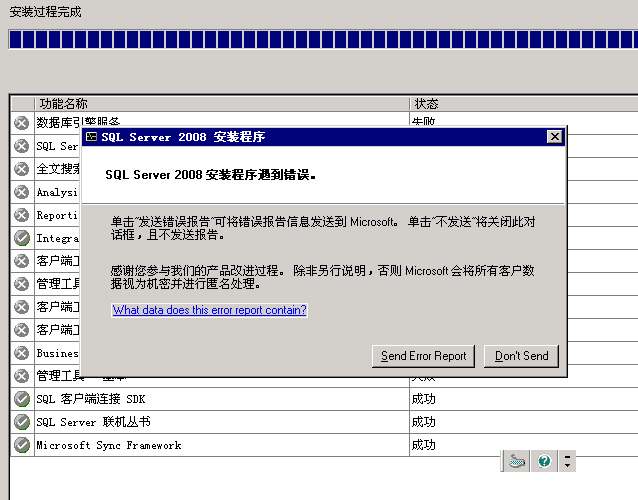Image resolution: width=638 pixels, height=500 pixels.
Task: Click success checkmark icon beside Integration row
Action: [22, 238]
